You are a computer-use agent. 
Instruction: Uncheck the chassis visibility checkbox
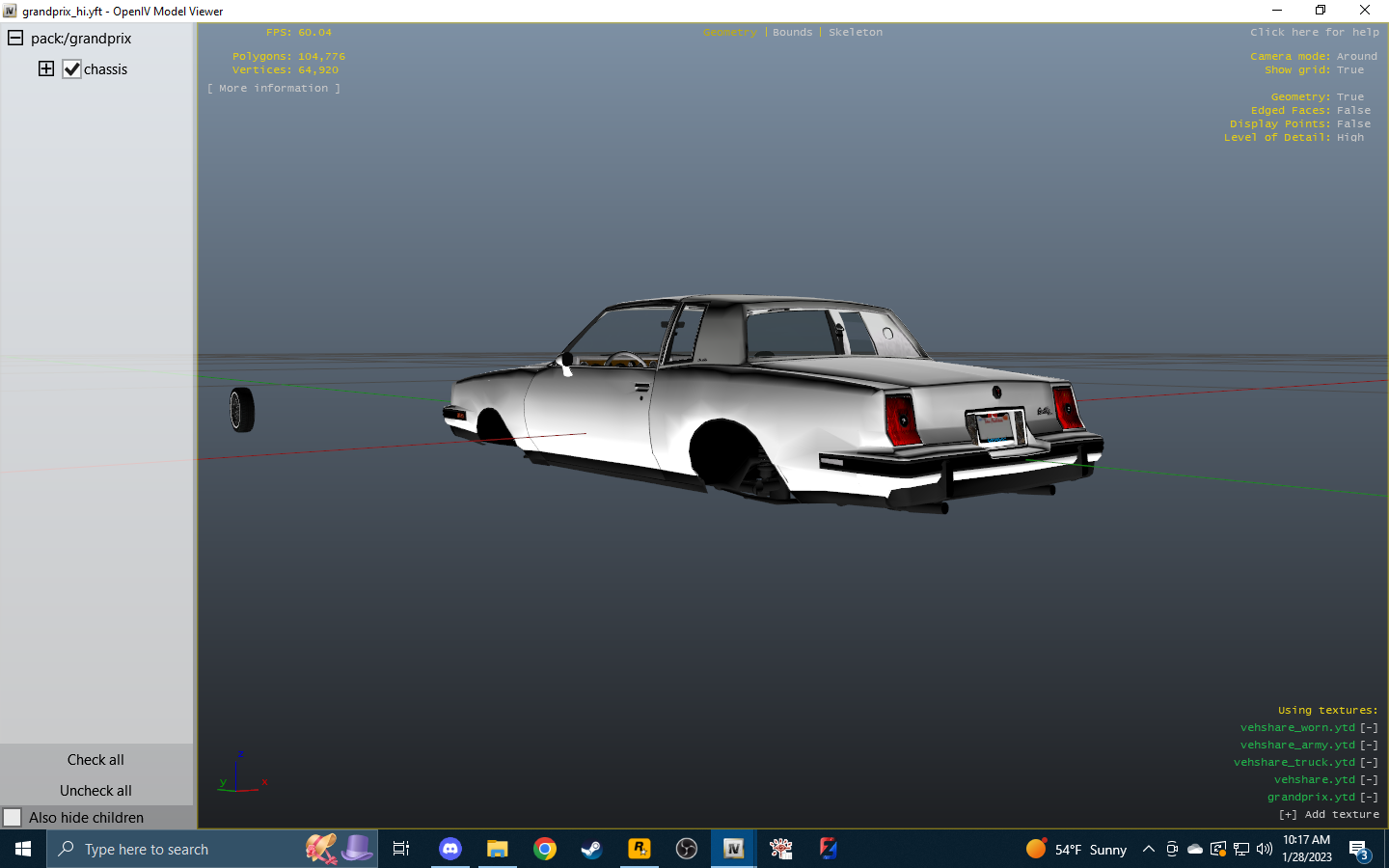72,69
